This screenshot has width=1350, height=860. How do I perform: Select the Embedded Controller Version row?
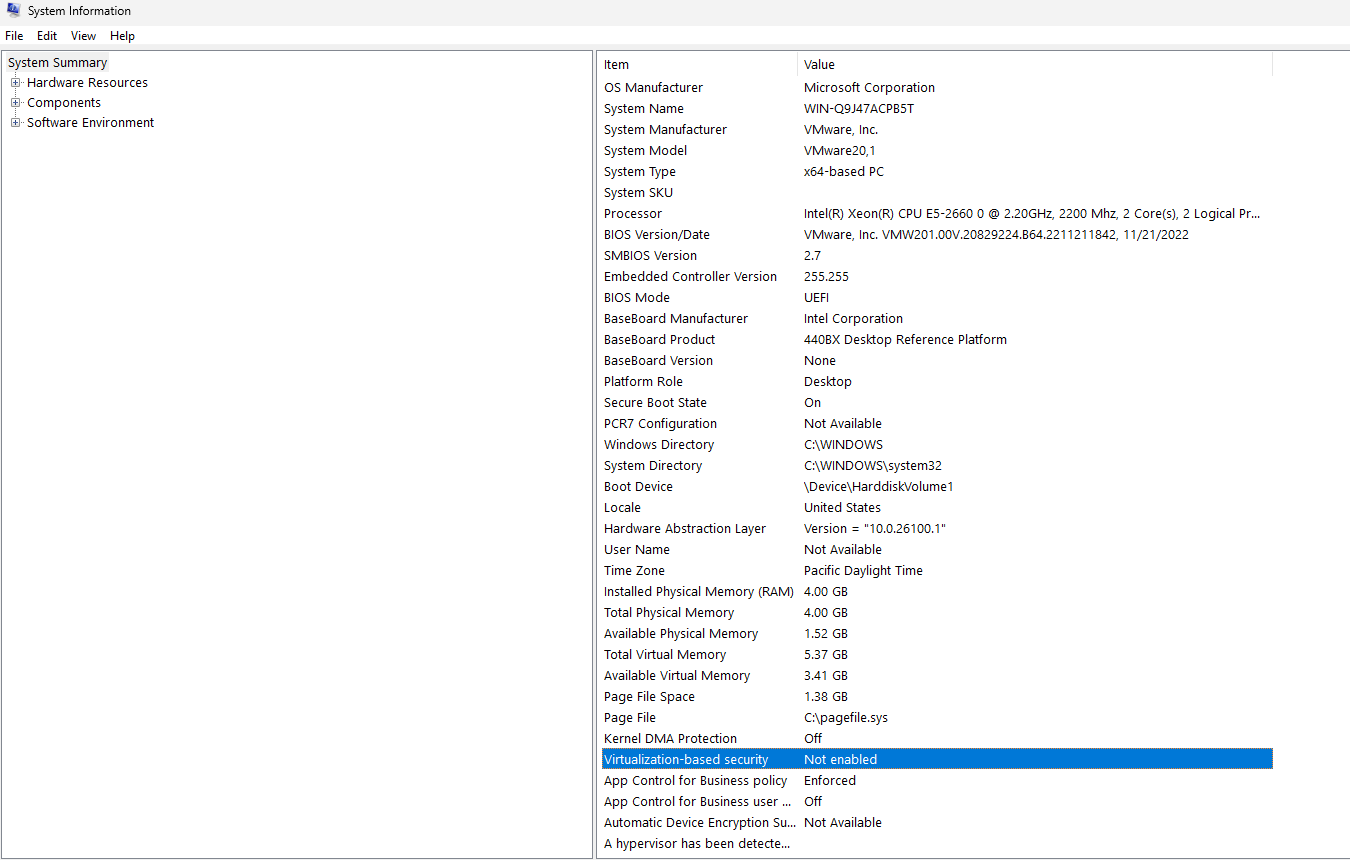pyautogui.click(x=937, y=277)
